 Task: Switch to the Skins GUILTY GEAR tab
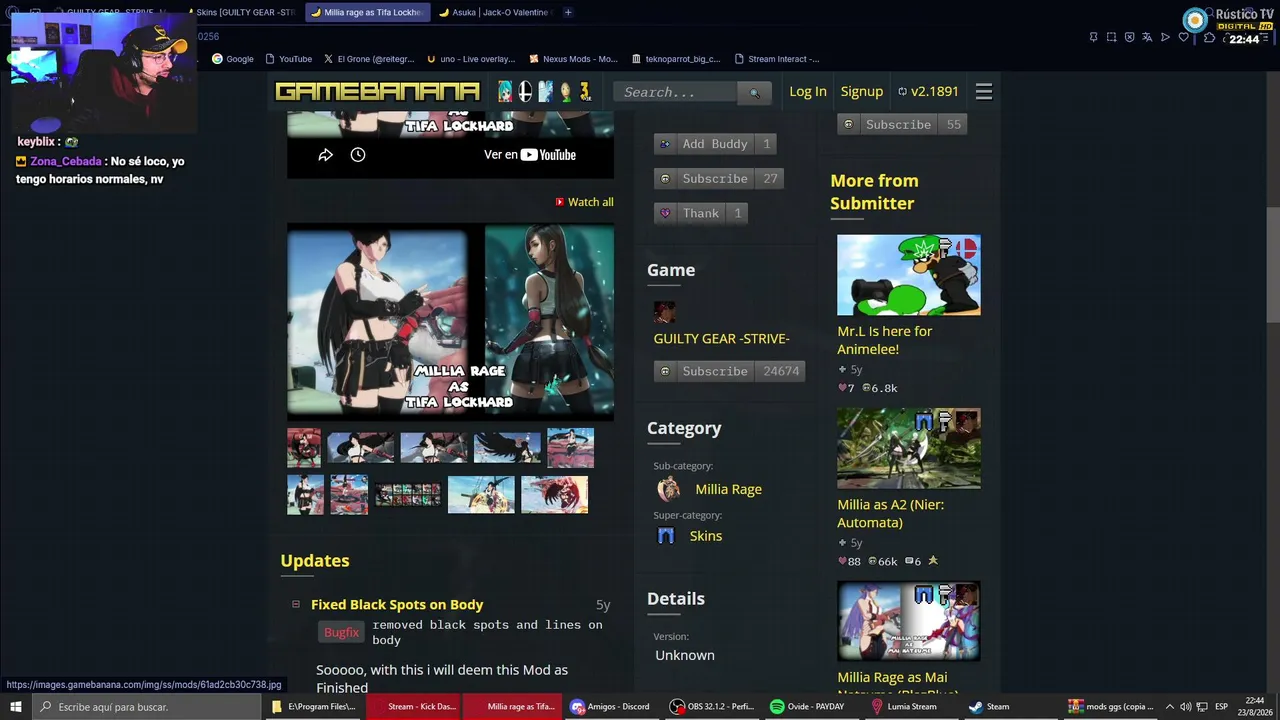[x=245, y=12]
